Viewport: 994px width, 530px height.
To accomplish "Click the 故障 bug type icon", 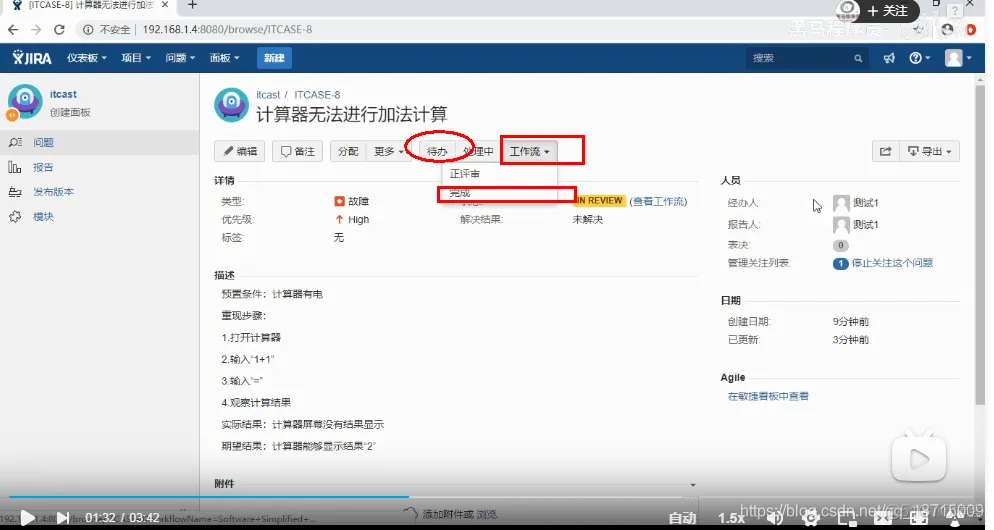I will pos(339,201).
